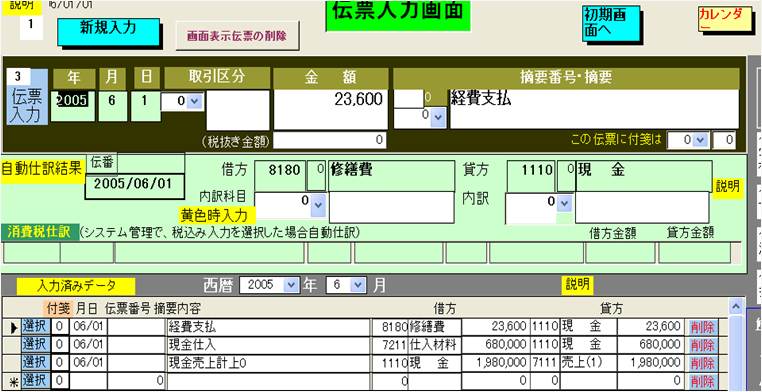Image resolution: width=762 pixels, height=392 pixels.
Task: Expand the 付箋 dropdown in voucher header
Action: tap(700, 140)
